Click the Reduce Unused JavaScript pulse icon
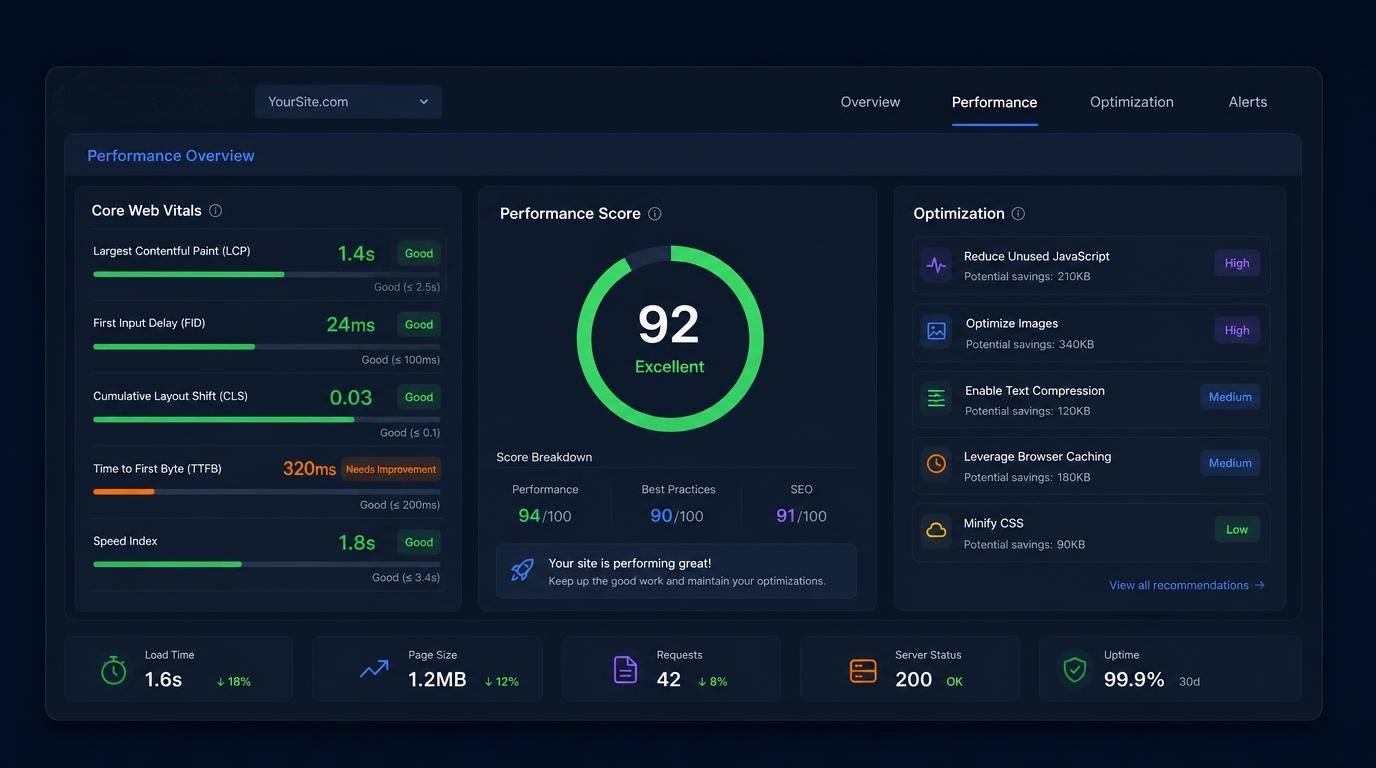The image size is (1376, 768). [936, 265]
